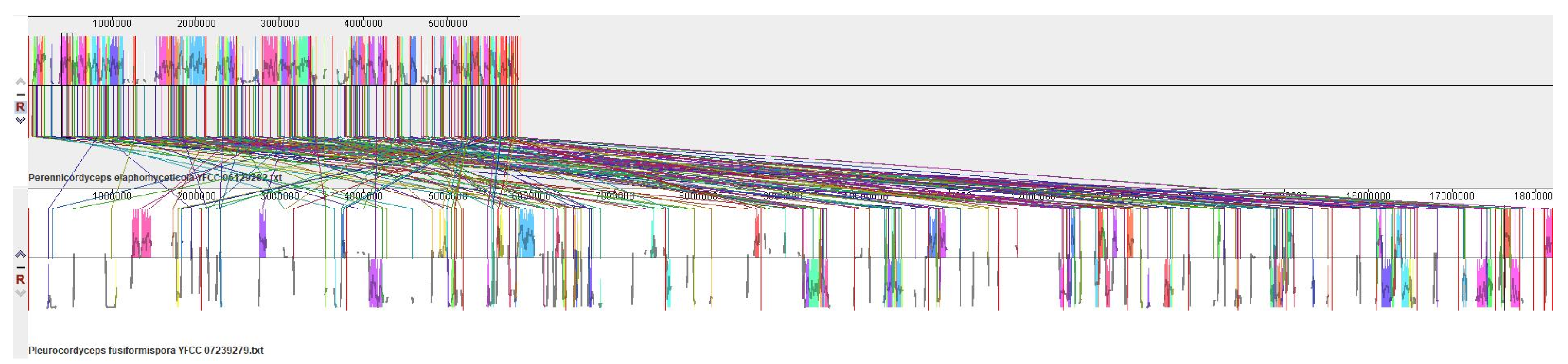Move the Pleurocordyceps genome down
Screen dimensions: 1568x364
click(x=20, y=293)
